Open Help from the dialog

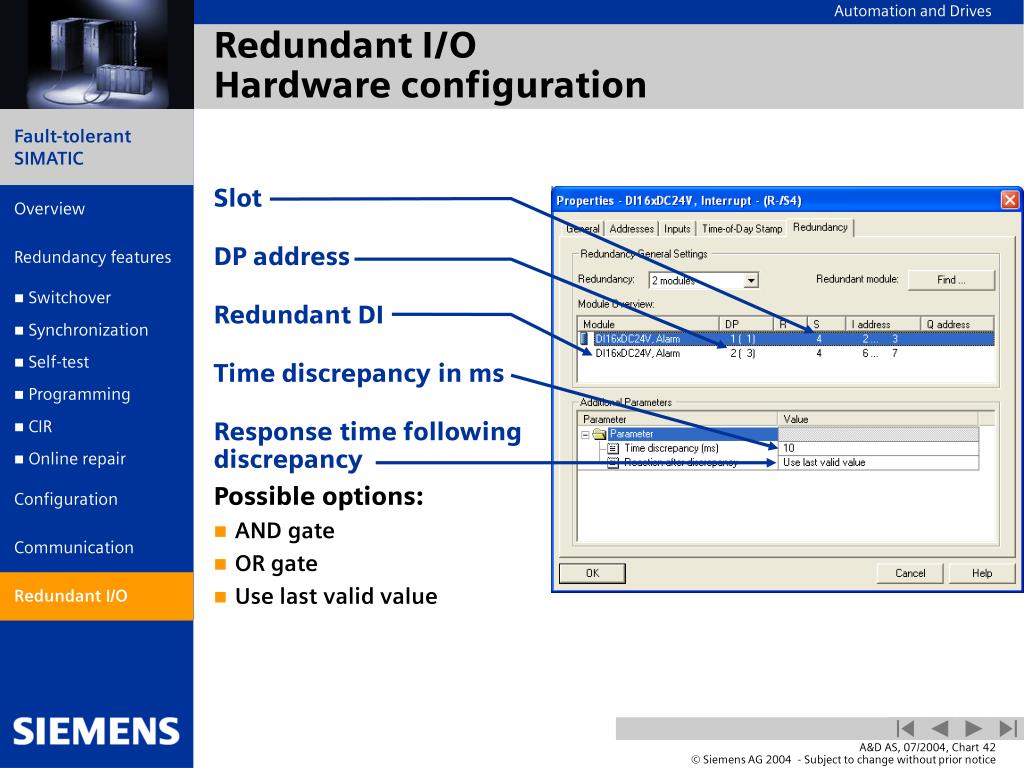[982, 573]
